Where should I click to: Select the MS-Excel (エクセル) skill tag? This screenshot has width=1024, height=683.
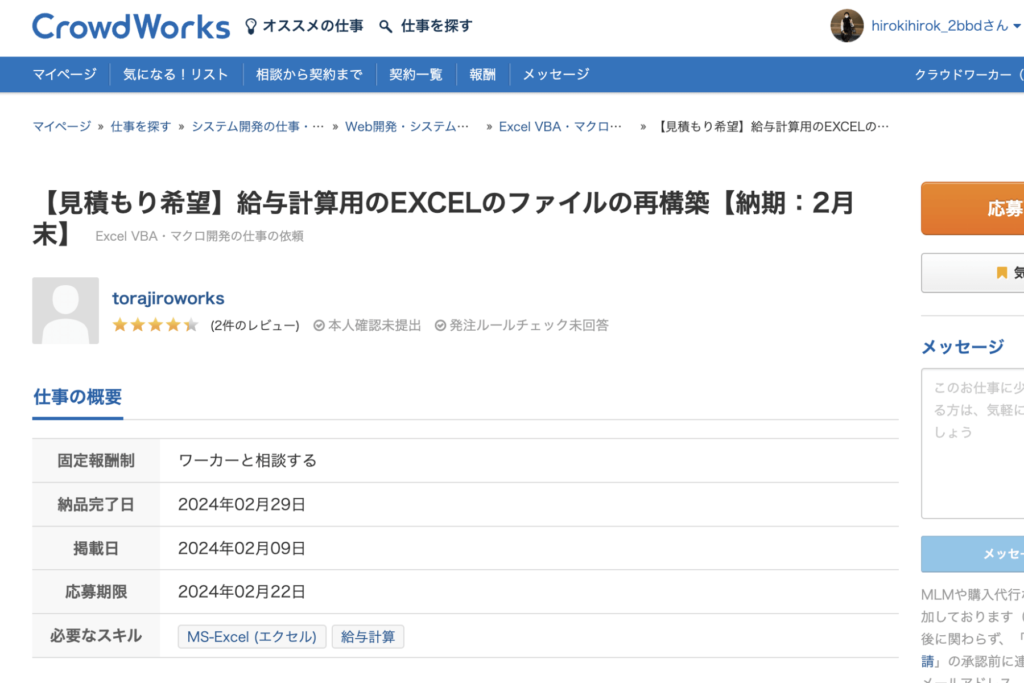pos(252,636)
